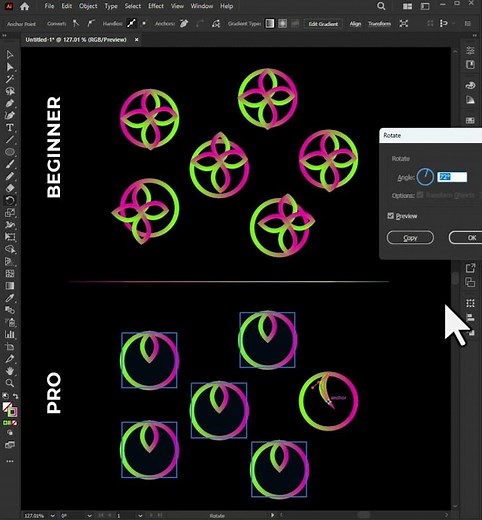Pick the Magic Wand tool

pos(10,79)
